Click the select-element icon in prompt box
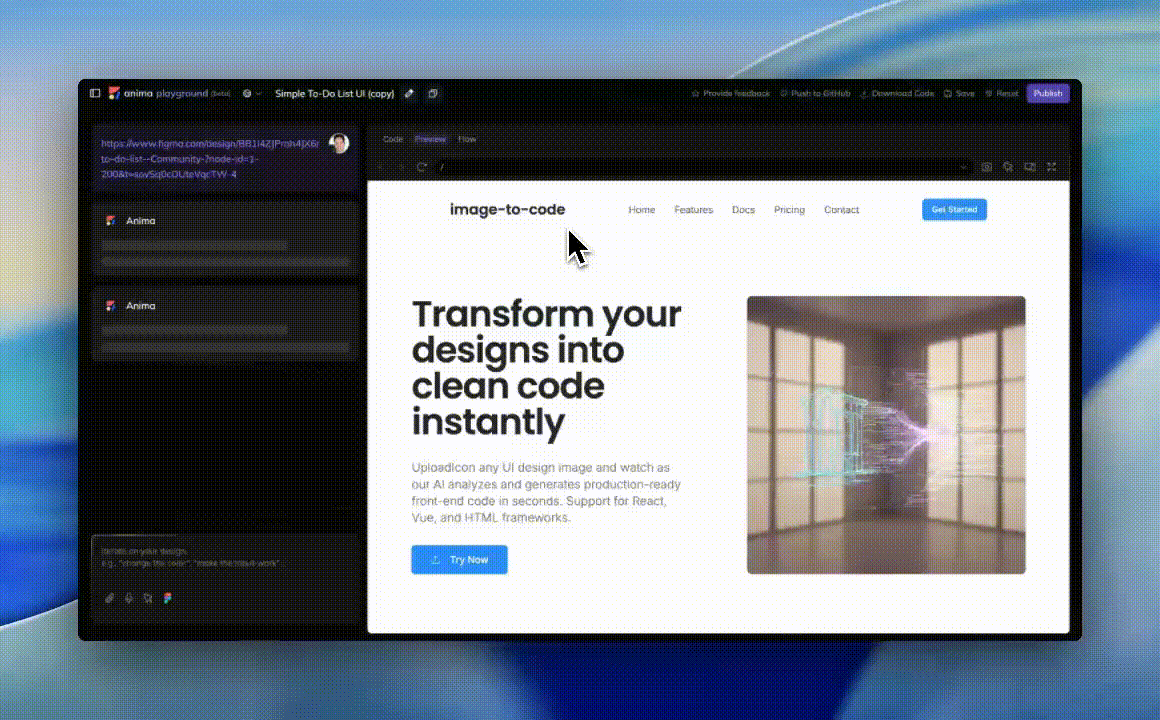 point(148,598)
